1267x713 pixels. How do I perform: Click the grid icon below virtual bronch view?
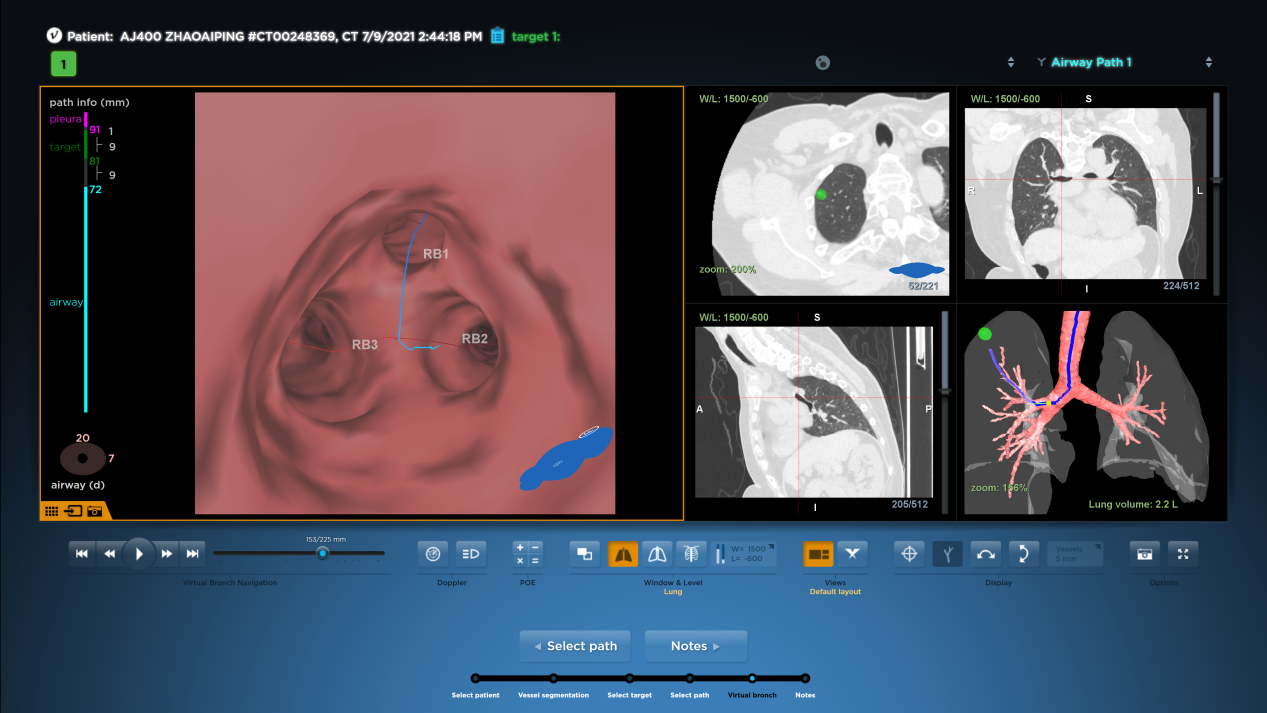[51, 511]
